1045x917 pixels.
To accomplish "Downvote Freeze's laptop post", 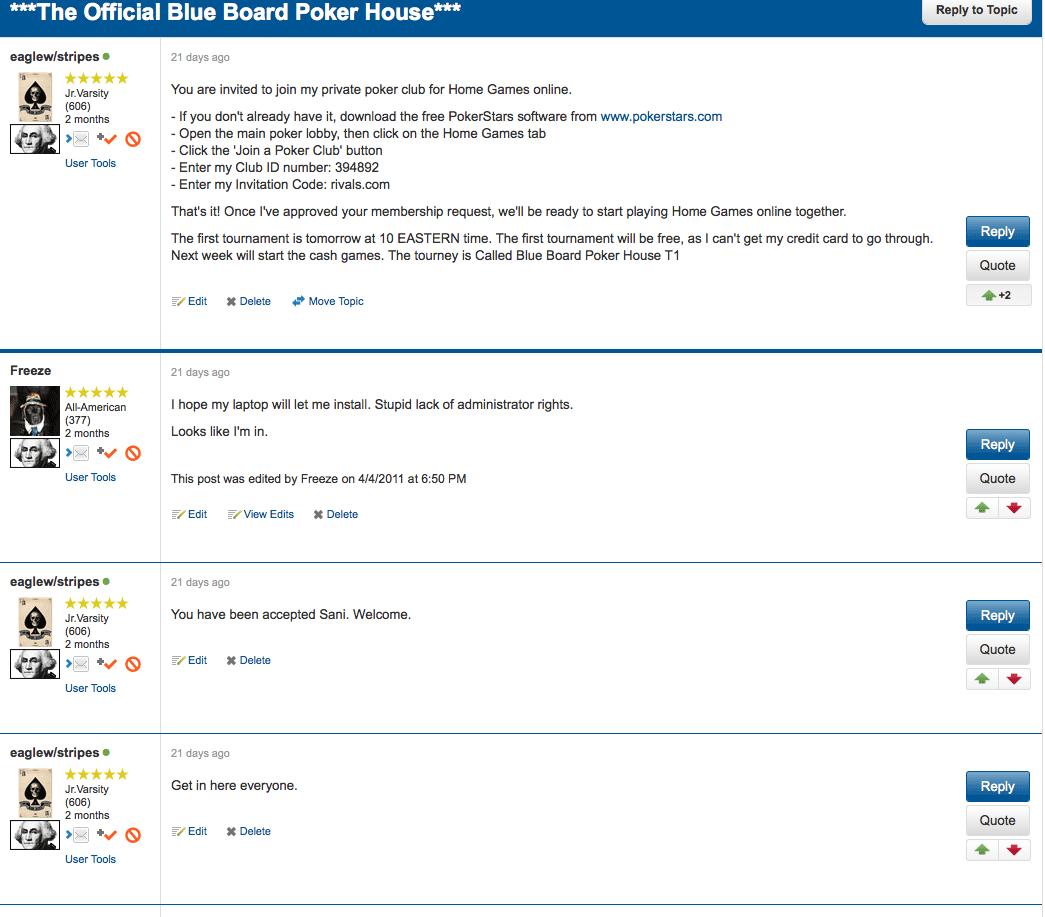I will tap(1014, 508).
